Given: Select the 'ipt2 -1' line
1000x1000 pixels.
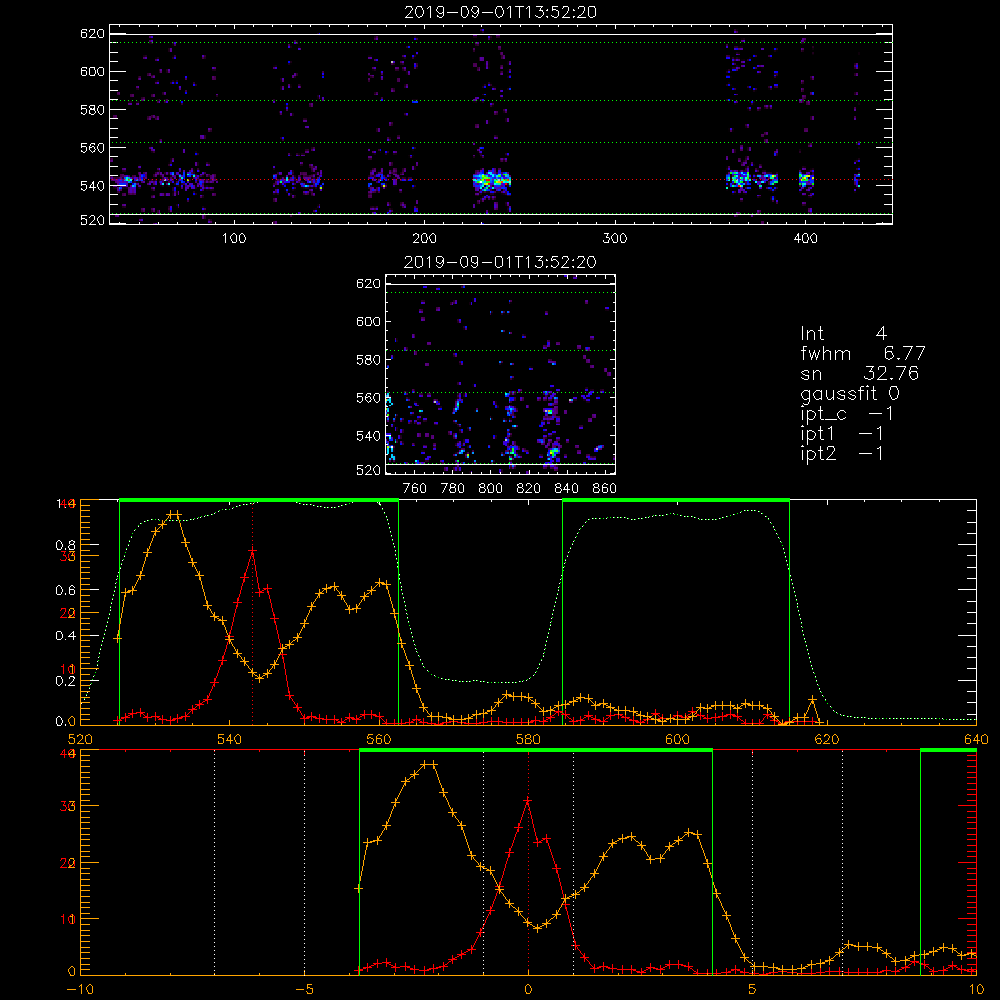Looking at the screenshot, I should (842, 454).
